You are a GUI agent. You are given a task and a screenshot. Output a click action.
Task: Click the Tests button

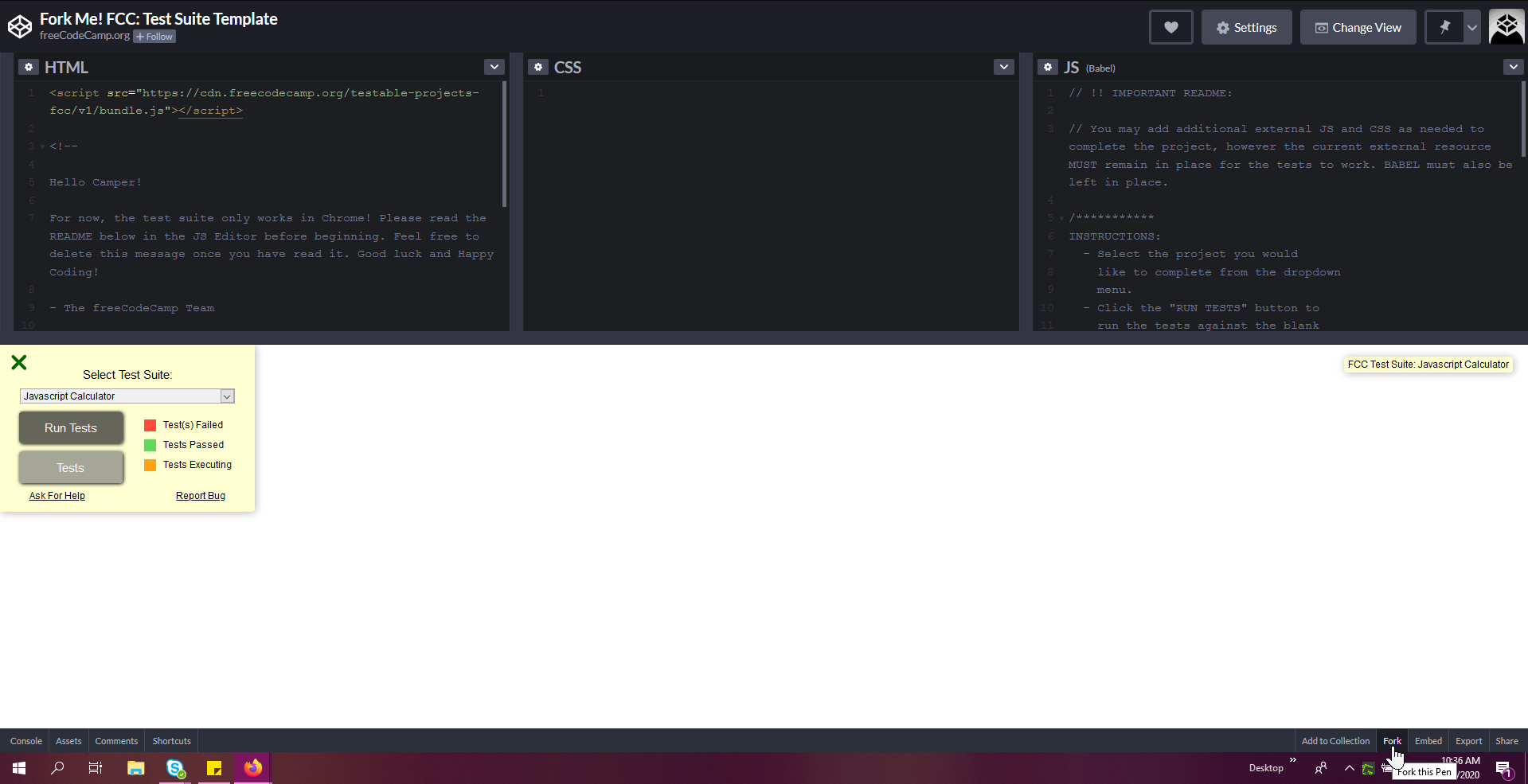[x=71, y=468]
